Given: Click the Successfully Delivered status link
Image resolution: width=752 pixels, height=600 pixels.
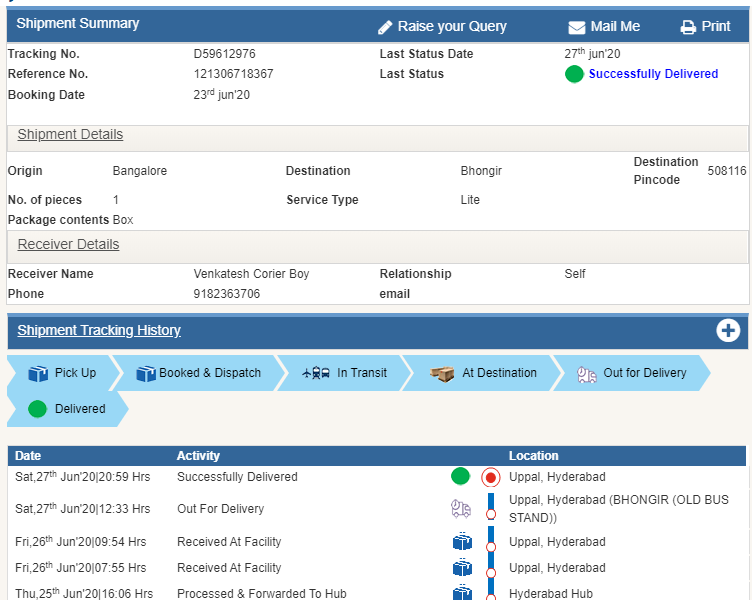Looking at the screenshot, I should coord(653,74).
